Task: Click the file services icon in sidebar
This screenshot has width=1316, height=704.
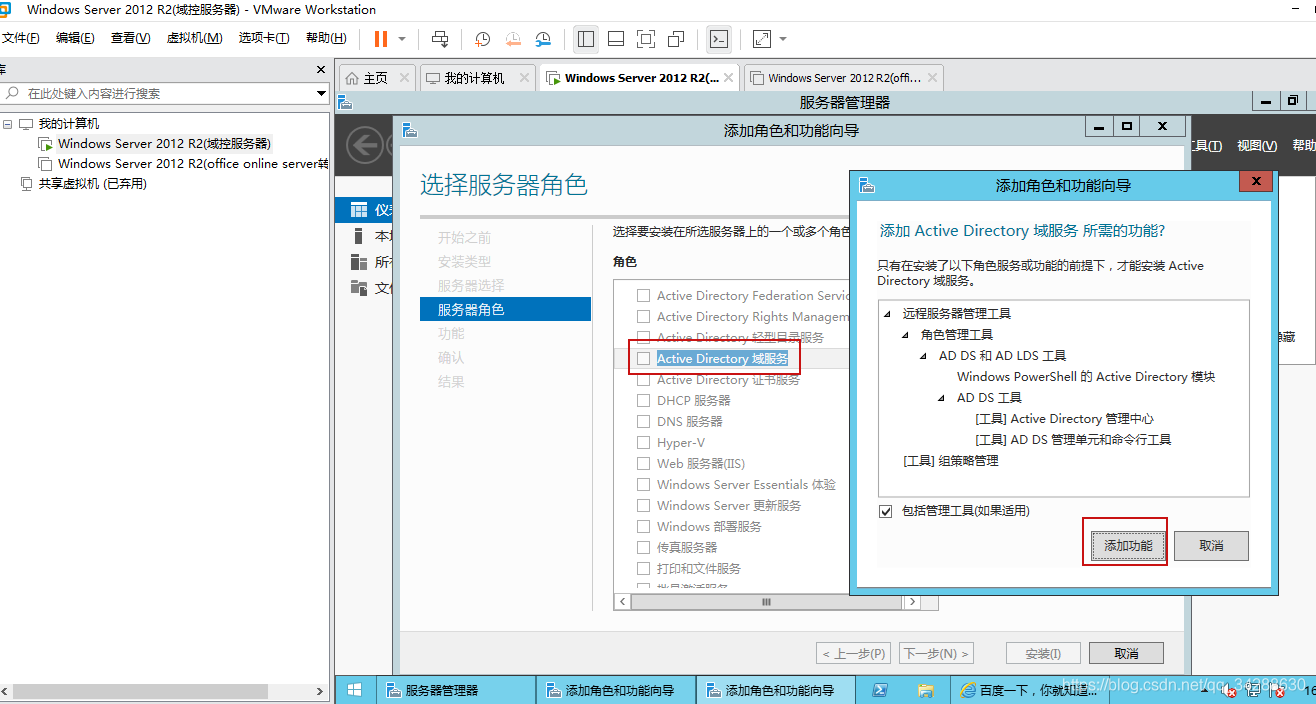Action: (359, 288)
